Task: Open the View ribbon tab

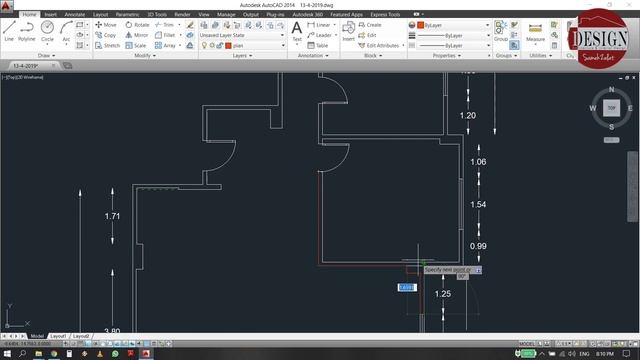Action: (204, 14)
